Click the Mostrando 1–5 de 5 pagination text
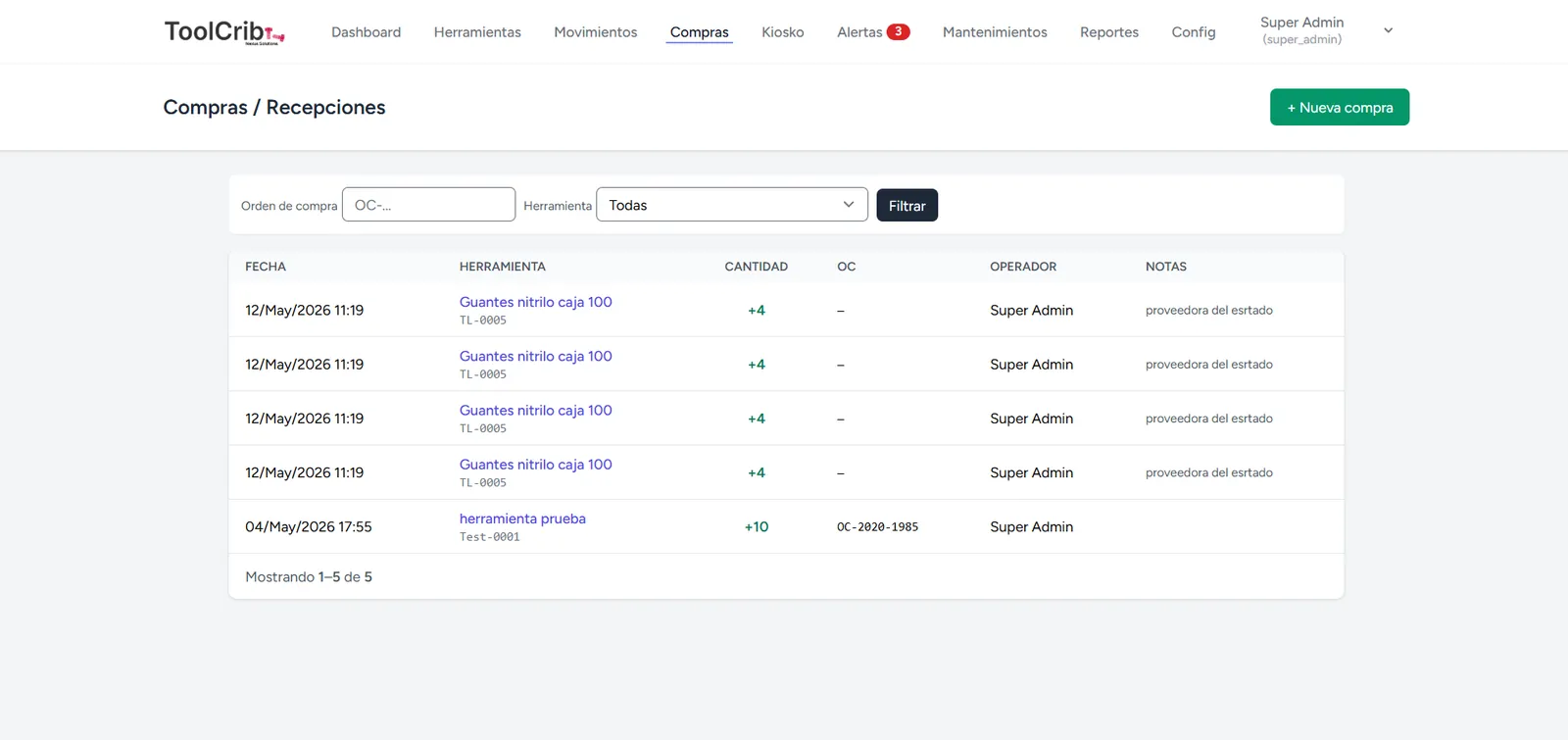This screenshot has height=740, width=1568. click(309, 577)
